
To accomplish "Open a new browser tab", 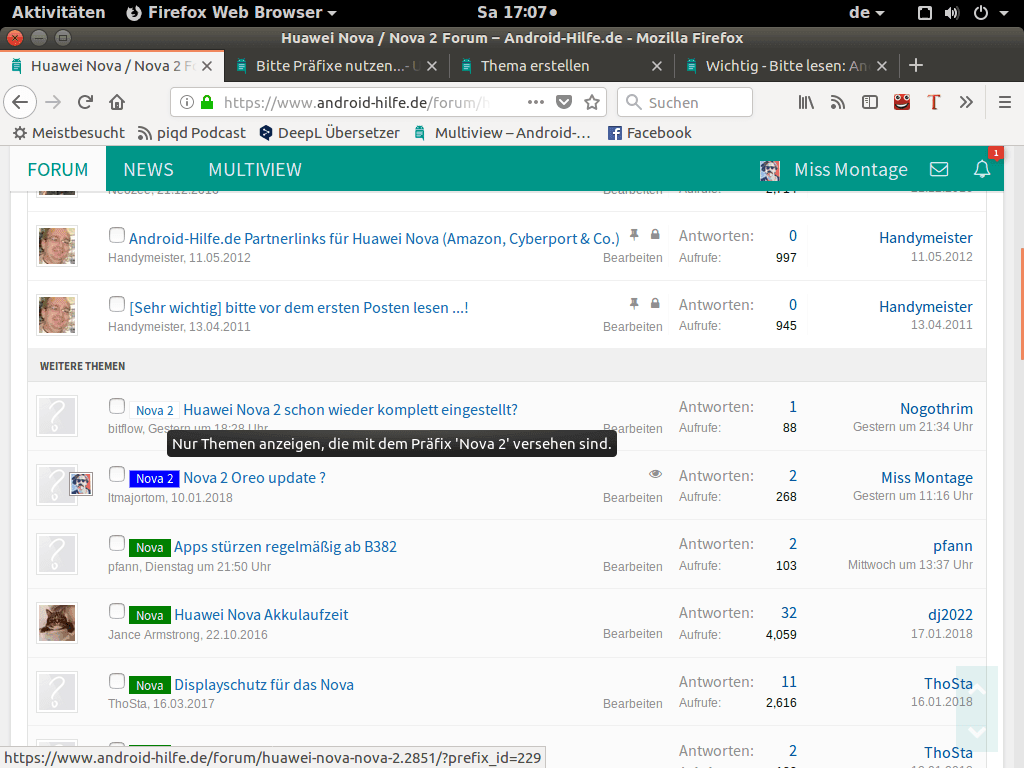I will [916, 65].
